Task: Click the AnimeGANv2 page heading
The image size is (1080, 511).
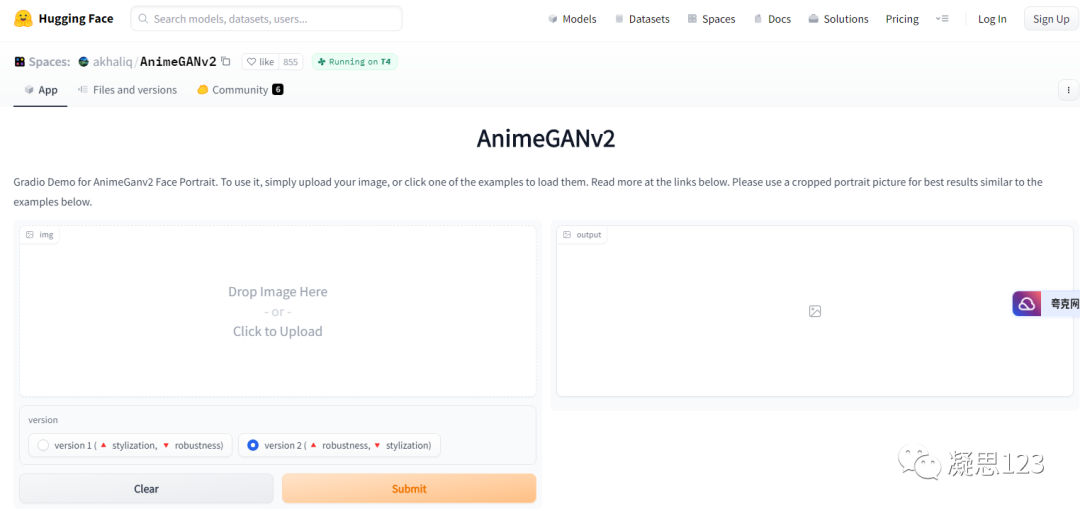Action: point(546,138)
